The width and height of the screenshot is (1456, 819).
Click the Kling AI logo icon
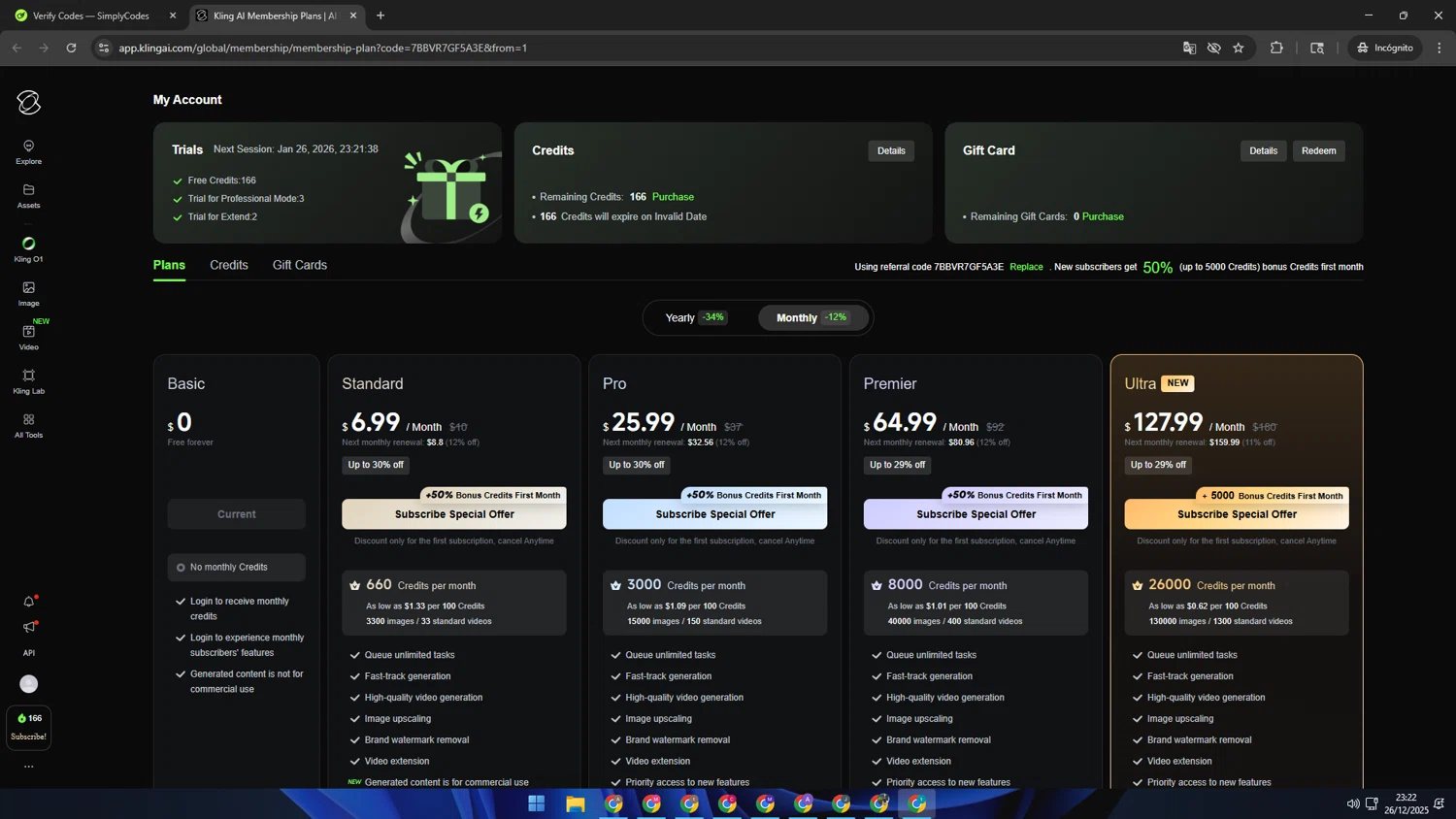click(28, 102)
